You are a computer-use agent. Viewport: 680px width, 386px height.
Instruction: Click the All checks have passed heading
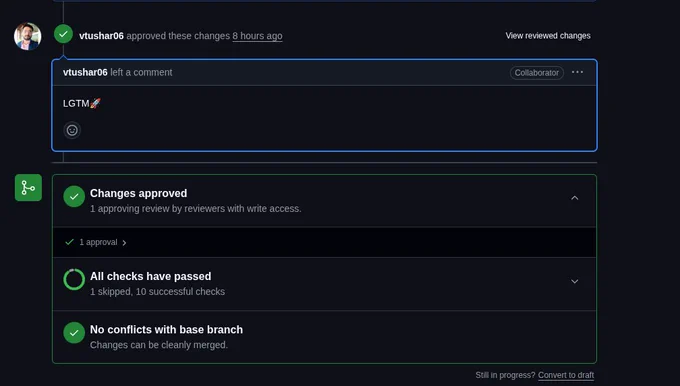pyautogui.click(x=150, y=276)
